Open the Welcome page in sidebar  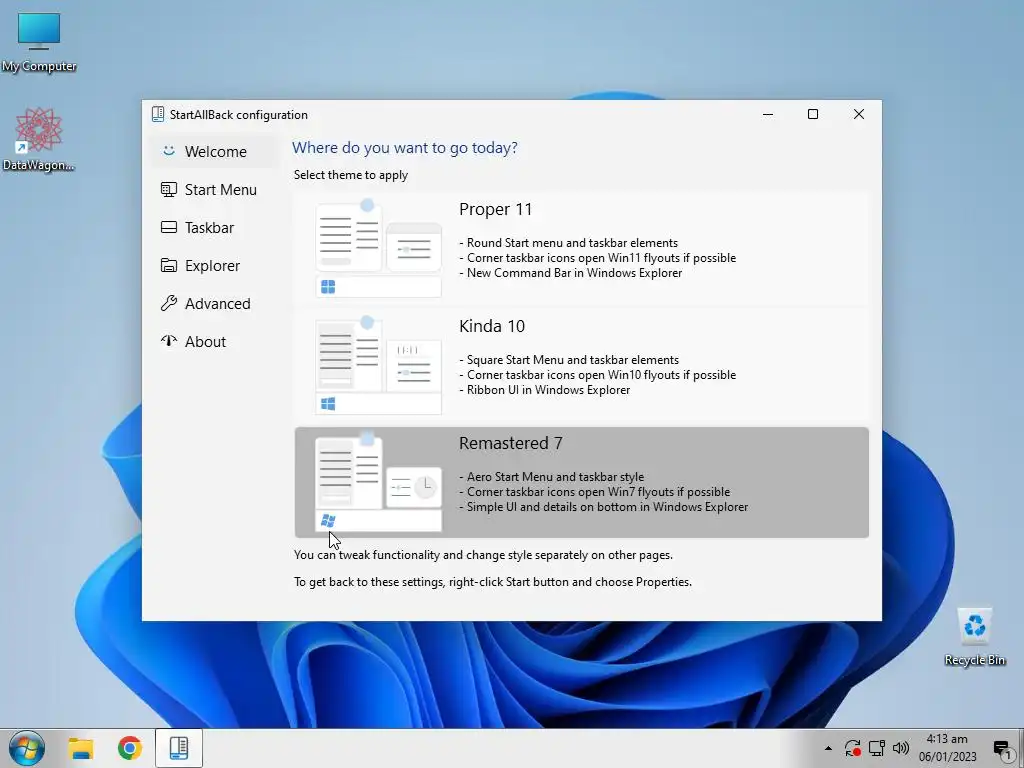tap(216, 152)
